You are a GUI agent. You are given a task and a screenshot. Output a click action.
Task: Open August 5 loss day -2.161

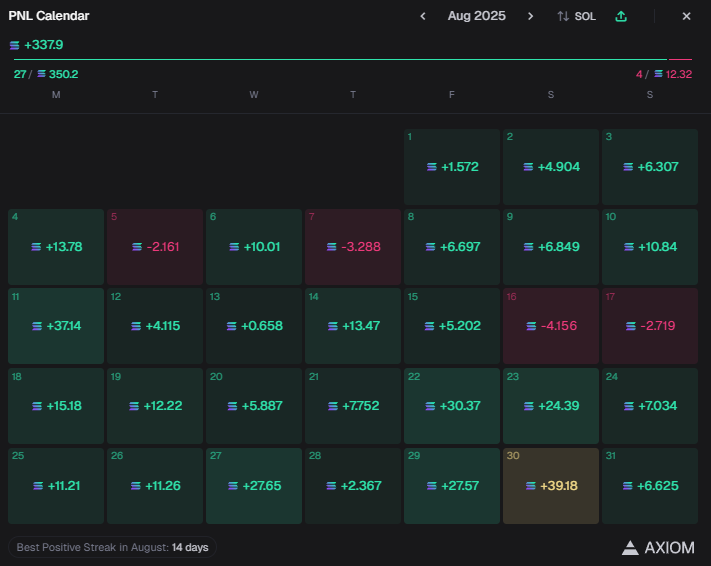click(155, 247)
